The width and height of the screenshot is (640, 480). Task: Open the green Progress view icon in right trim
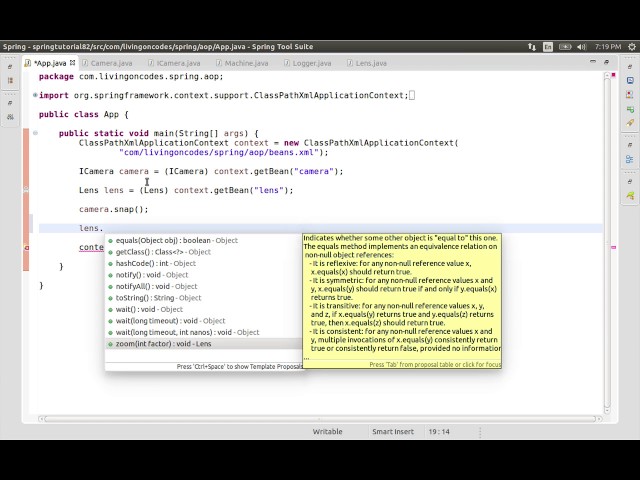coord(630,109)
